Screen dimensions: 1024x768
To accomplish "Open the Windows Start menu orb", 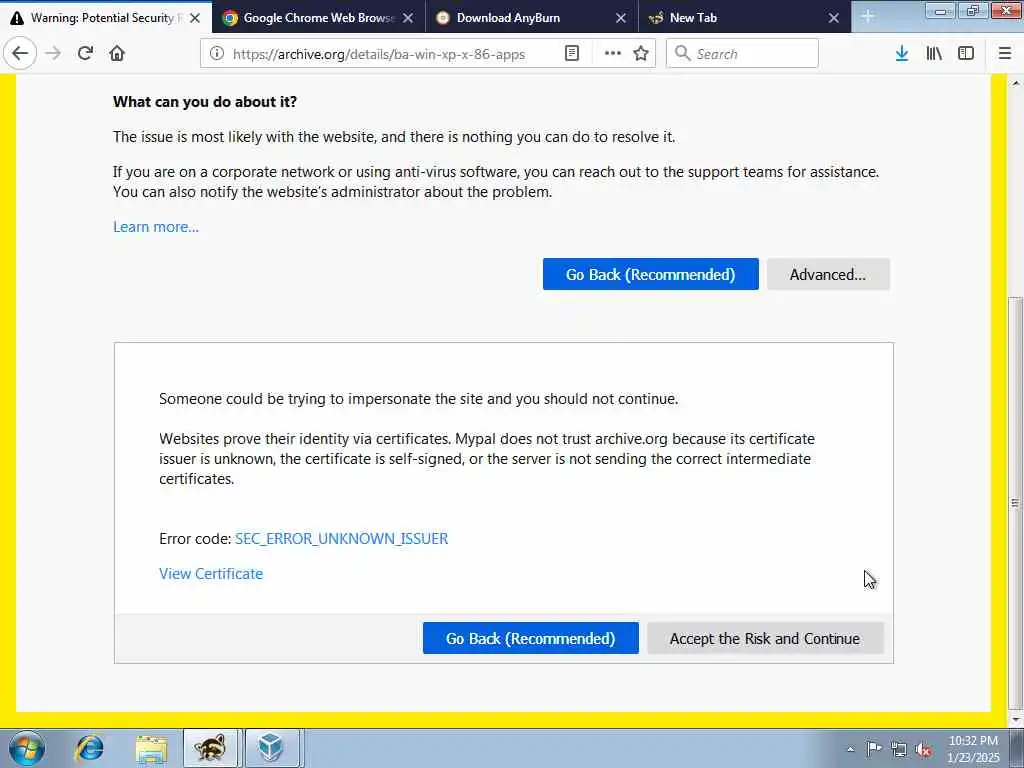I will point(27,748).
